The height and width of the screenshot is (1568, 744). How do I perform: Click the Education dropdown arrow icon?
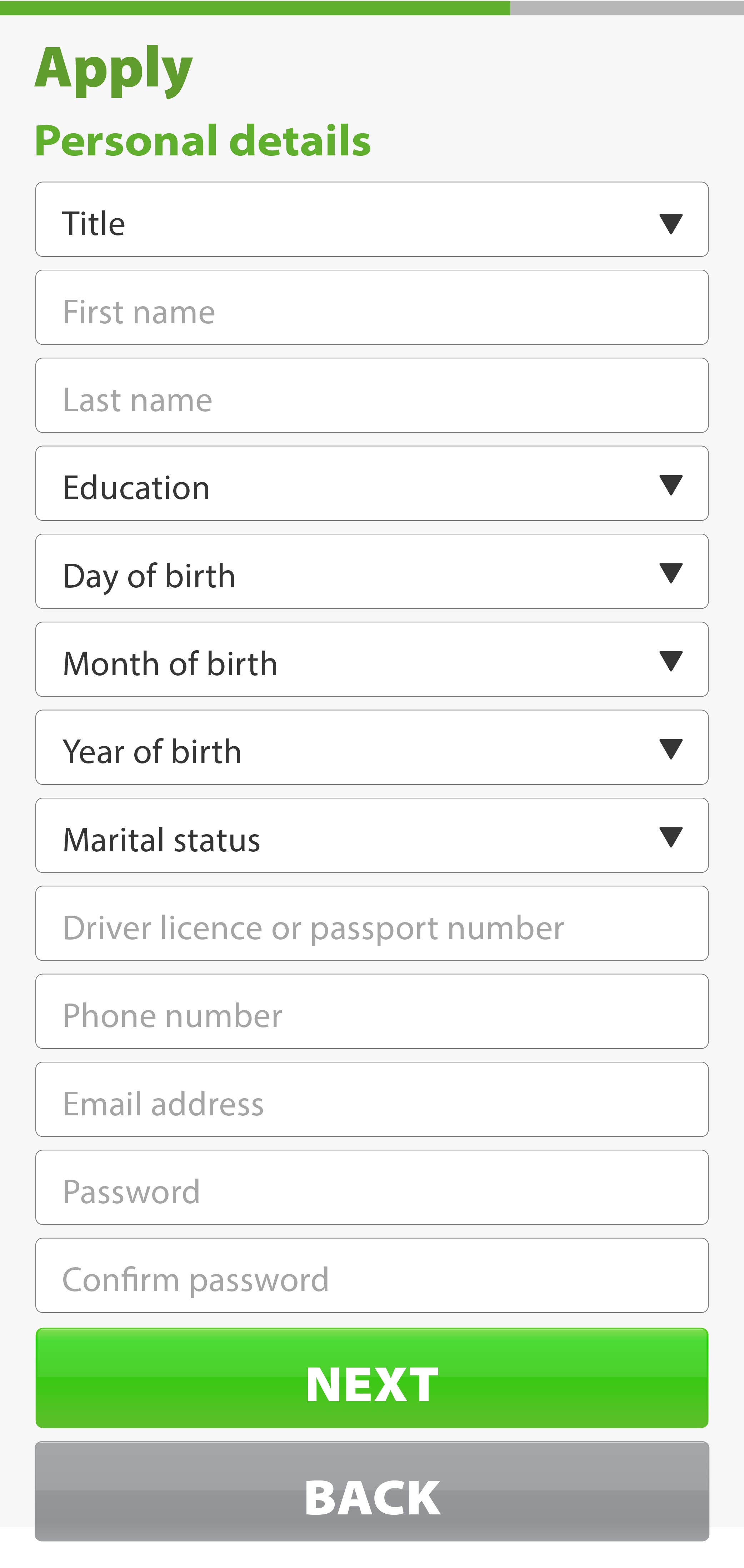(670, 485)
